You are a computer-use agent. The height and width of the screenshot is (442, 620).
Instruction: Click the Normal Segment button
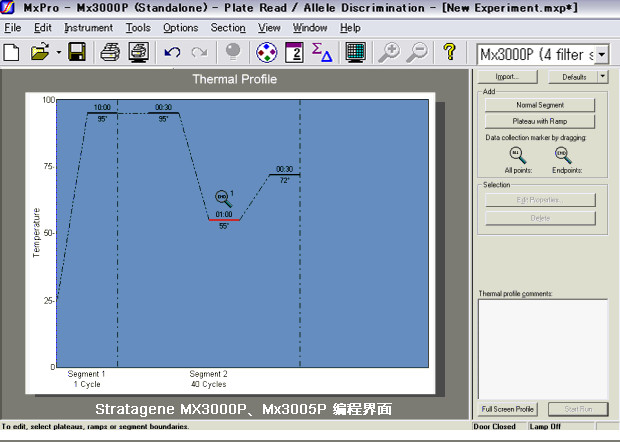pyautogui.click(x=540, y=104)
